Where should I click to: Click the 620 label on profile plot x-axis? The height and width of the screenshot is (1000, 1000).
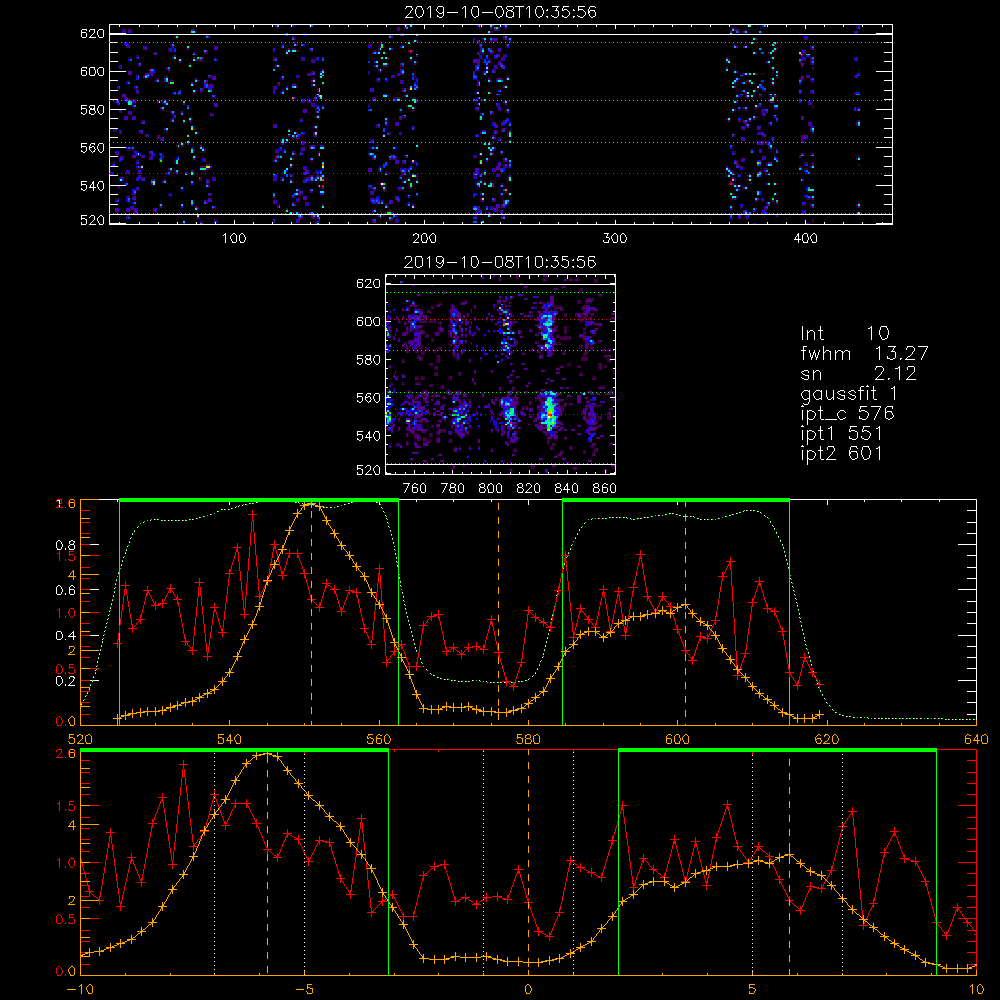click(827, 740)
